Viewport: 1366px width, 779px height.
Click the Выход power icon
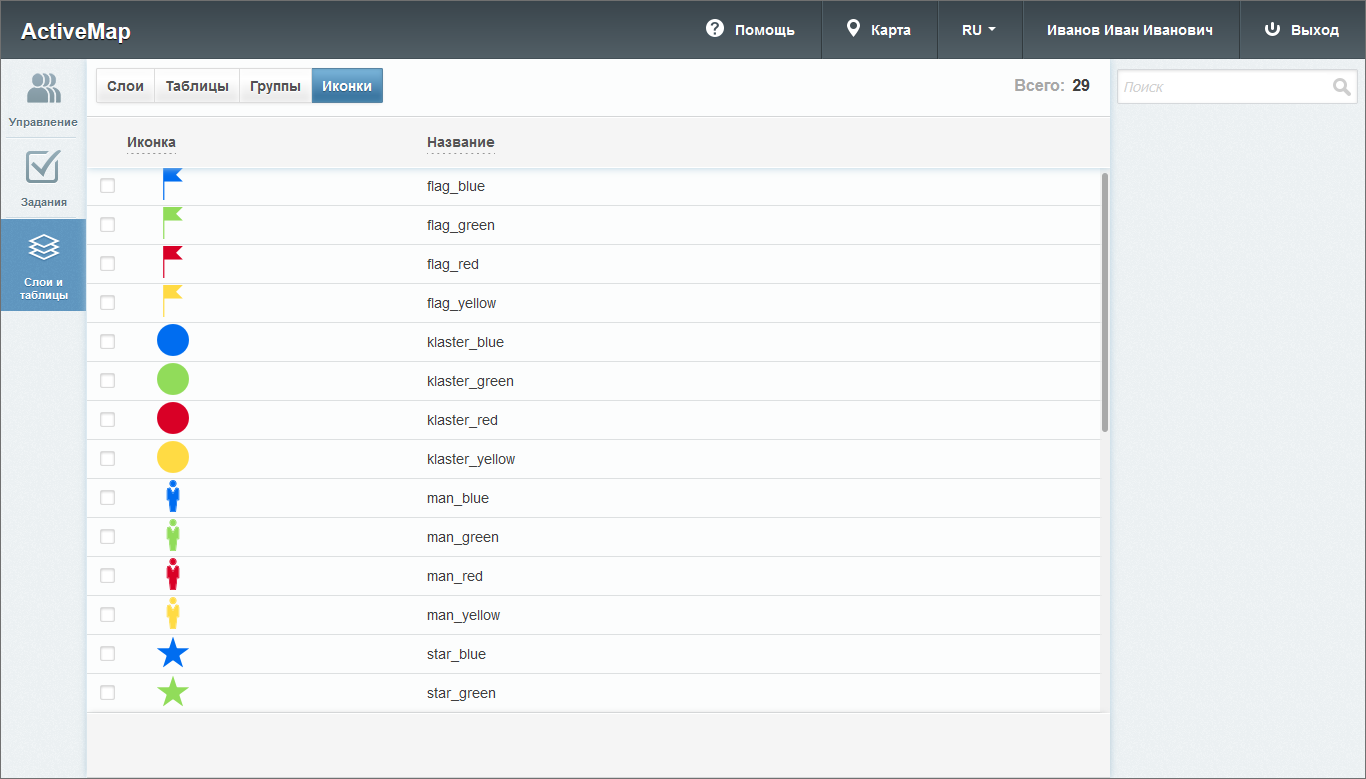coord(1272,29)
